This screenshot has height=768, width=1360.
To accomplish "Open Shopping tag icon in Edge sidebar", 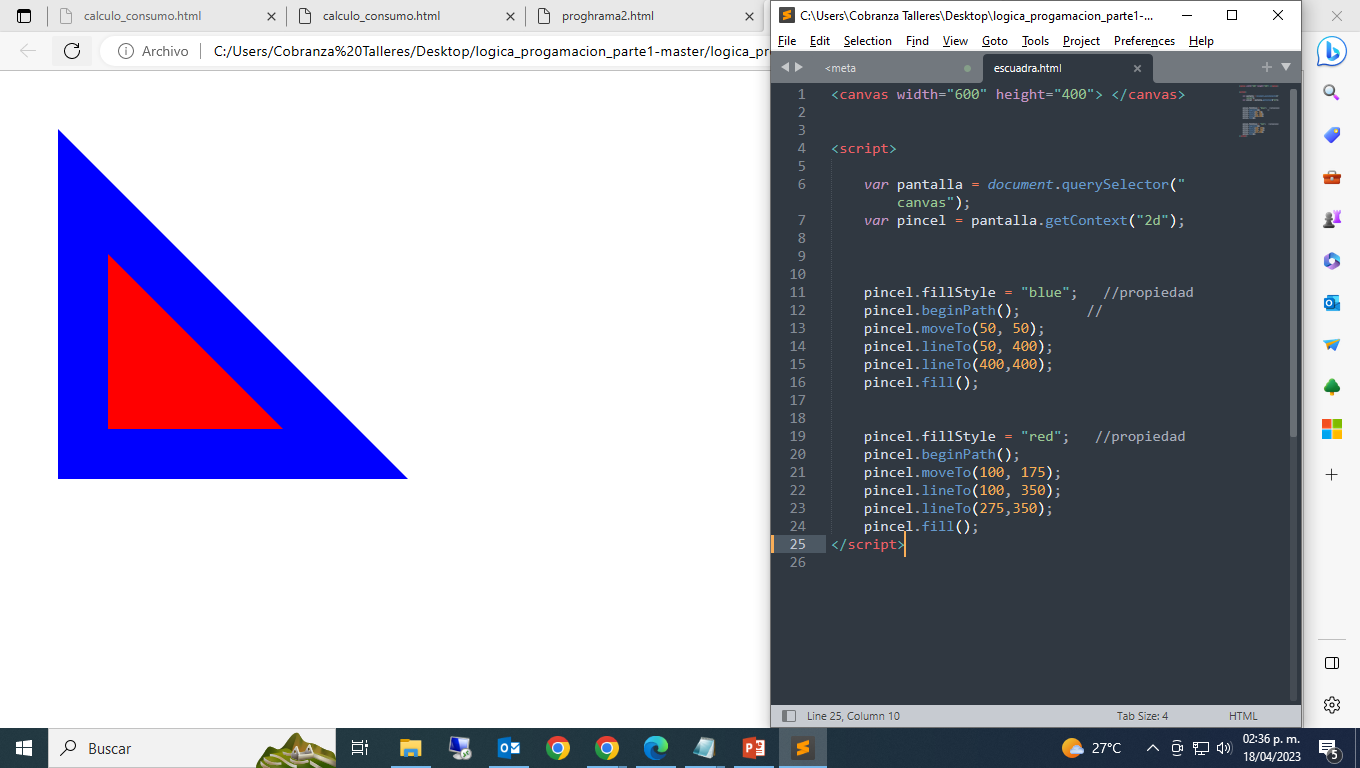I will [x=1331, y=135].
